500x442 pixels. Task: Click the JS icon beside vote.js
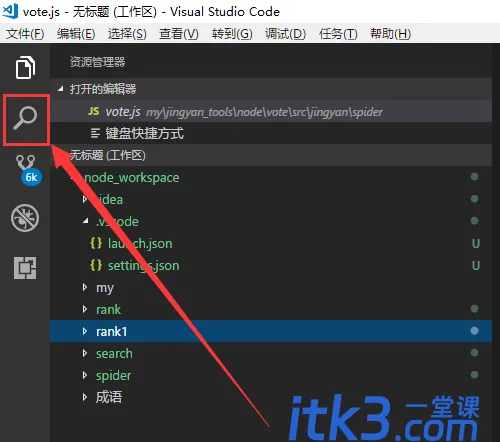94,111
